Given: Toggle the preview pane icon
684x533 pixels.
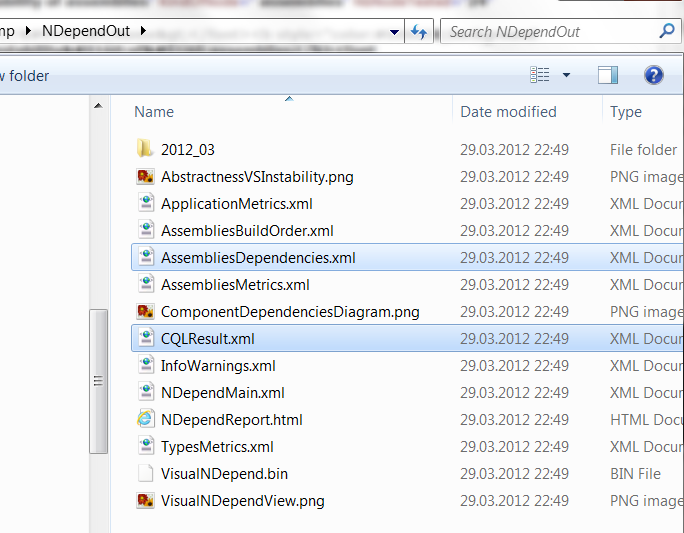Looking at the screenshot, I should click(608, 75).
